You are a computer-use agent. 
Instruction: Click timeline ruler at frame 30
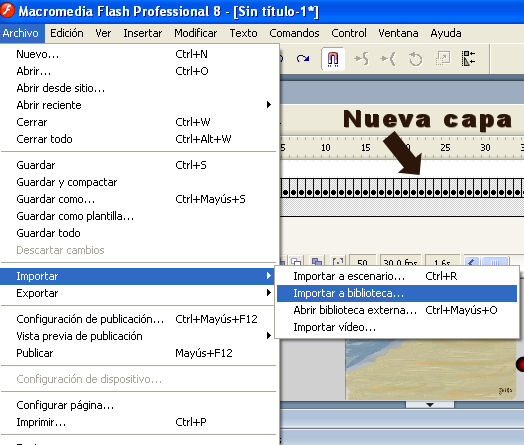click(x=485, y=147)
